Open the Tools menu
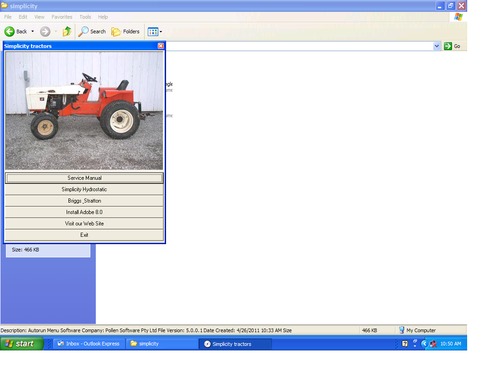Image resolution: width=500 pixels, height=376 pixels. click(85, 17)
